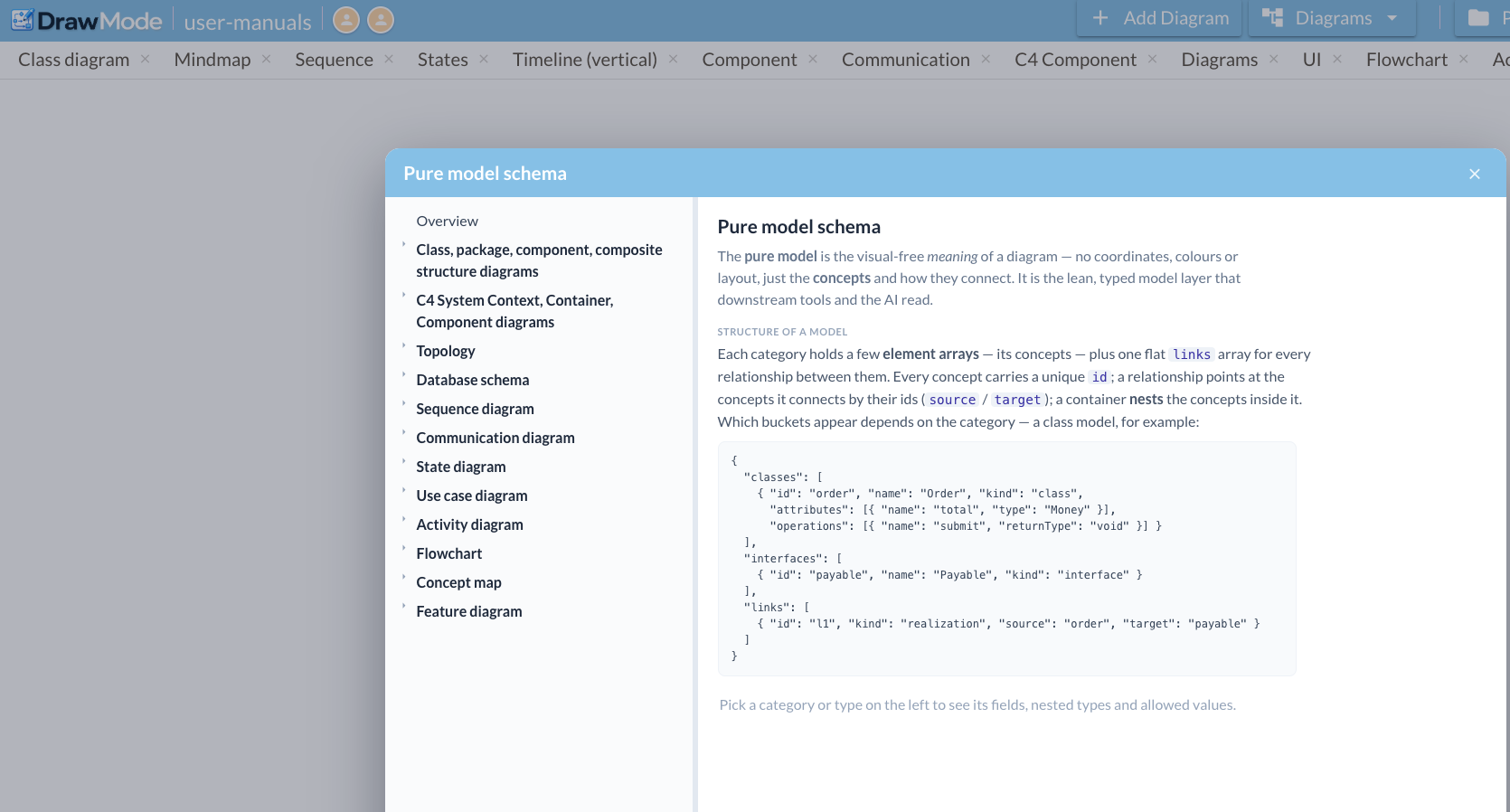Expand the Feature diagram category arrow
The height and width of the screenshot is (812, 1510).
pyautogui.click(x=403, y=606)
